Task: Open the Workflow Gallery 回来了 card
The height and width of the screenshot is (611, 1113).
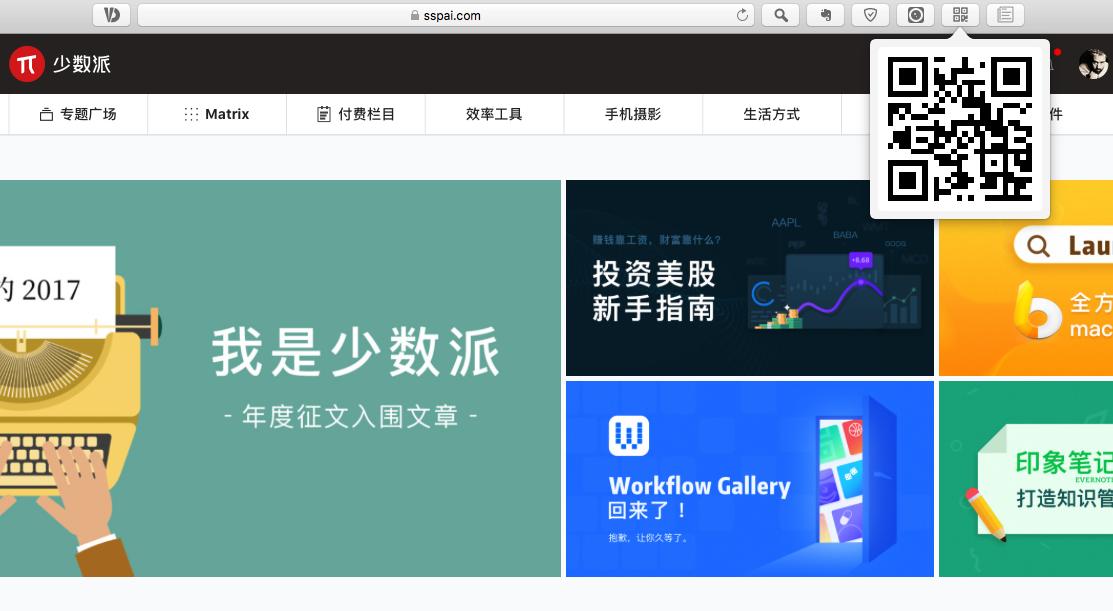Action: 750,479
